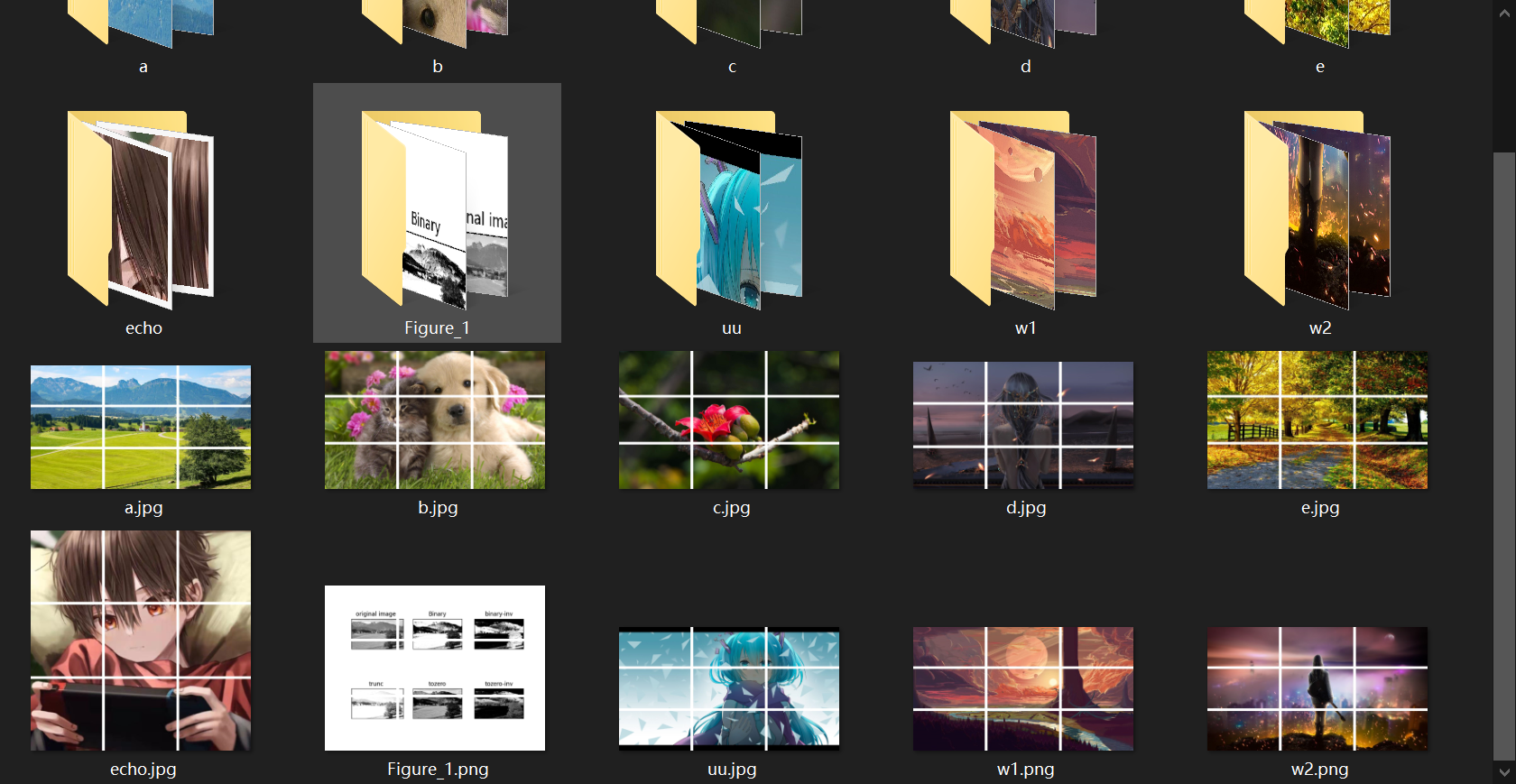This screenshot has width=1516, height=784.
Task: Click the file name label w2.png
Action: coord(1320,770)
